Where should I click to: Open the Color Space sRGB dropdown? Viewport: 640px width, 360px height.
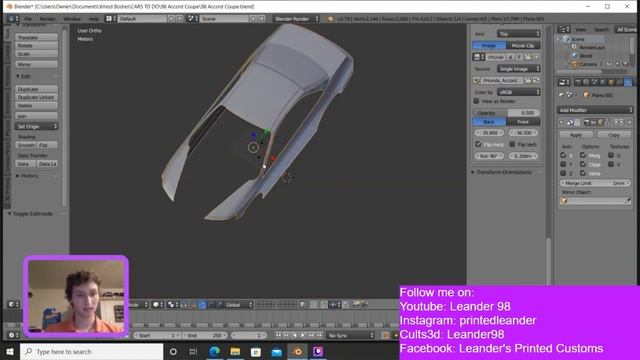518,92
